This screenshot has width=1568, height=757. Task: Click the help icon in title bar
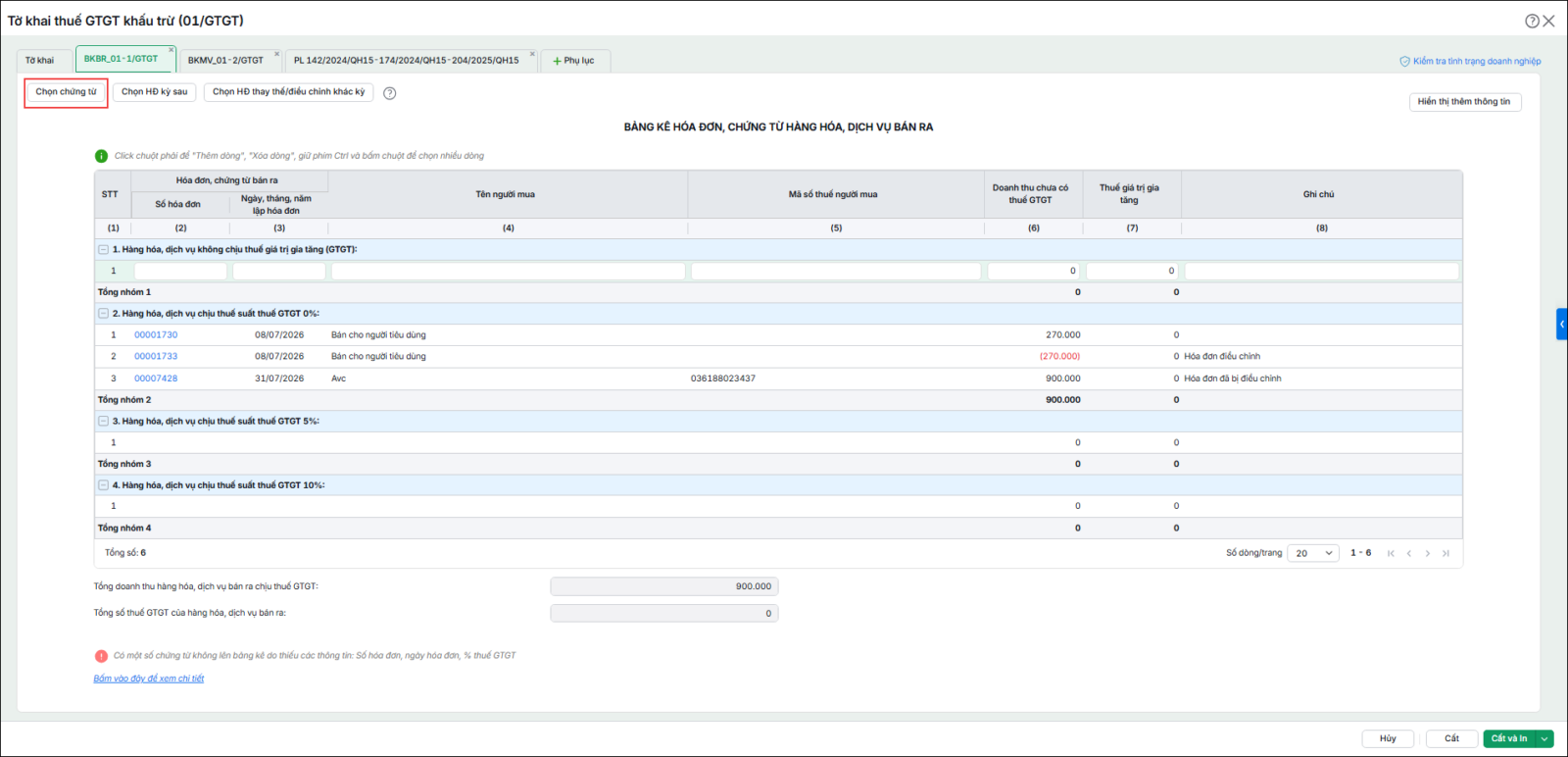(1532, 21)
